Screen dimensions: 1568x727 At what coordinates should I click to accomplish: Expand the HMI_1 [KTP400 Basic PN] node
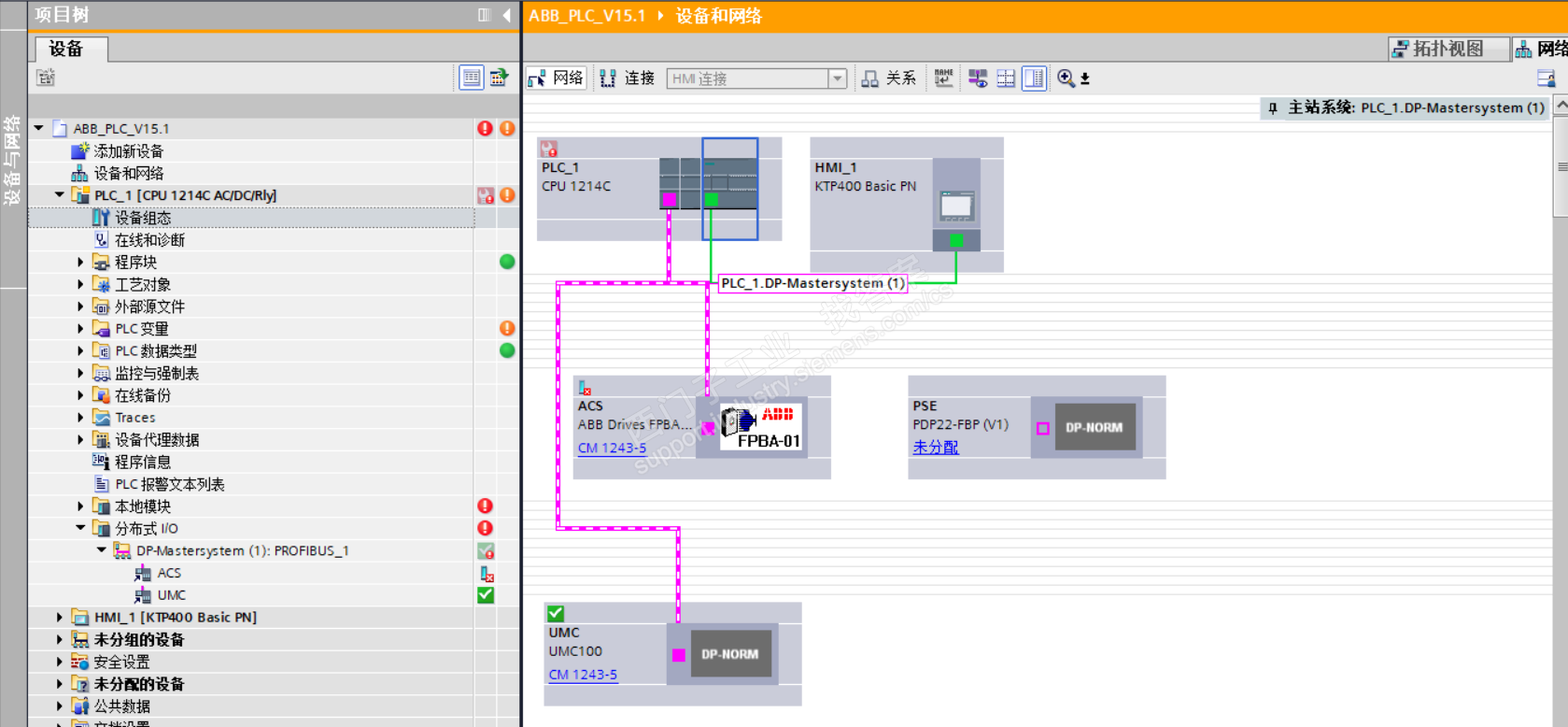(x=60, y=618)
